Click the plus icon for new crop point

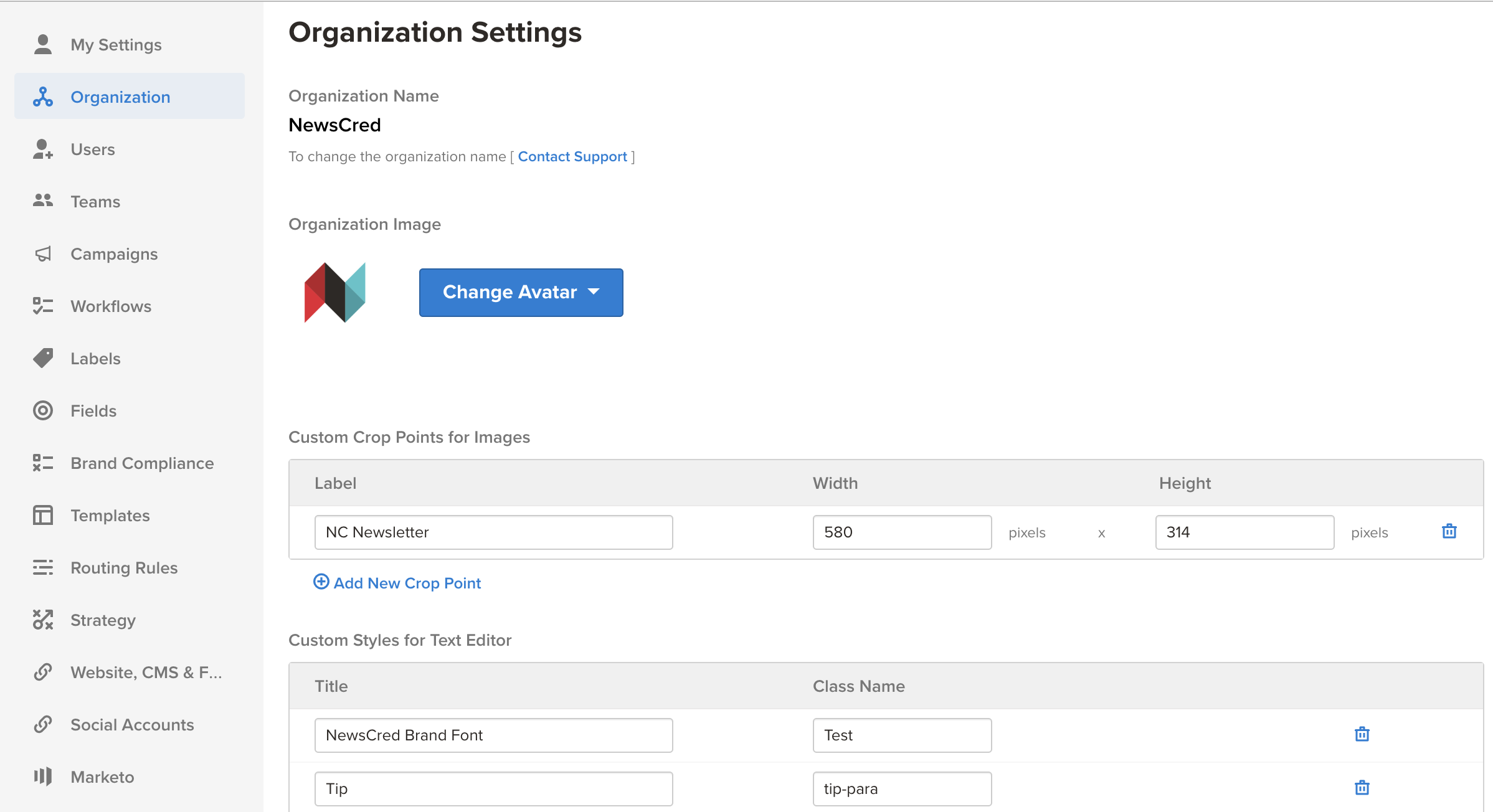(321, 582)
